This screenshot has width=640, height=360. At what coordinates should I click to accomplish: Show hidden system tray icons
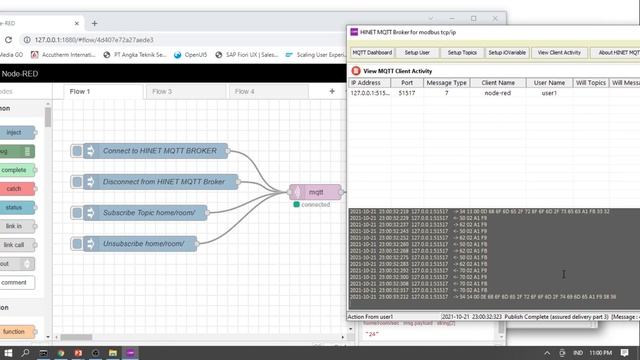pyautogui.click(x=547, y=353)
